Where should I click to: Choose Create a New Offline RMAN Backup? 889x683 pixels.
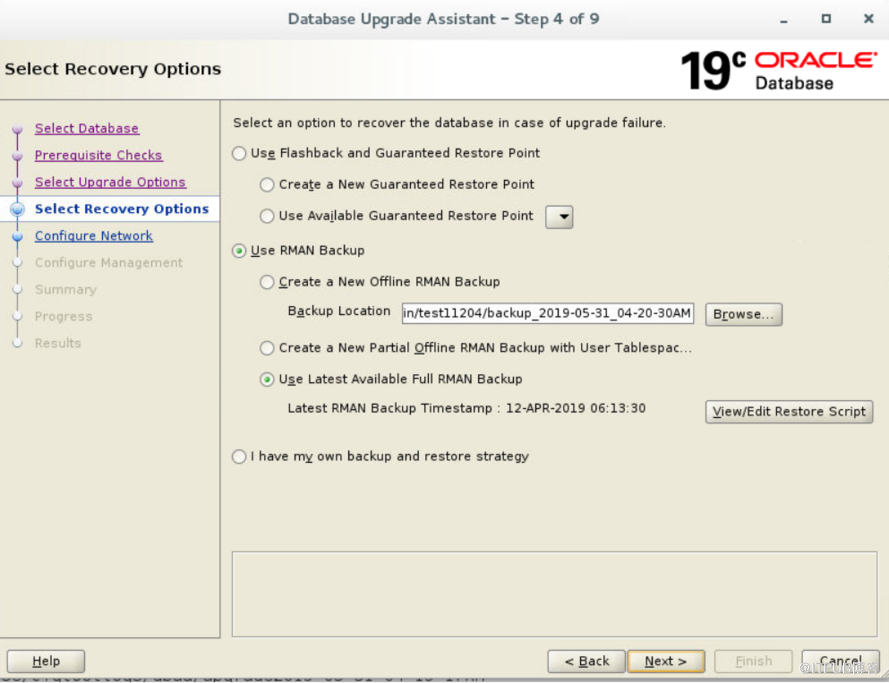[x=267, y=283]
